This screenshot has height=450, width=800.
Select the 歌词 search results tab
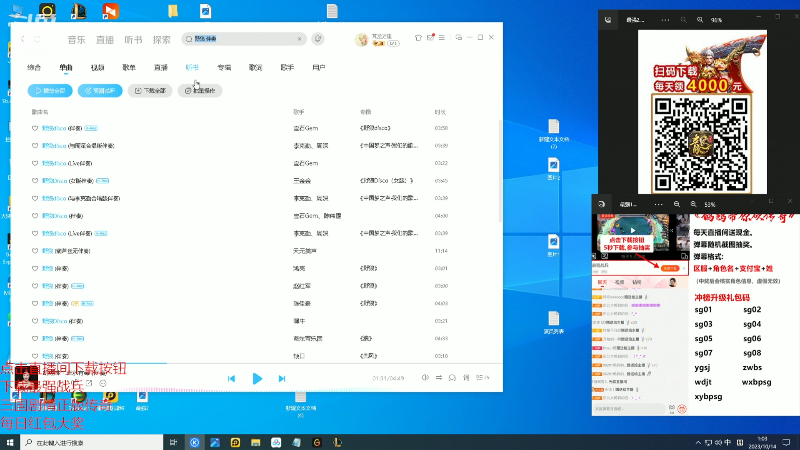point(256,67)
